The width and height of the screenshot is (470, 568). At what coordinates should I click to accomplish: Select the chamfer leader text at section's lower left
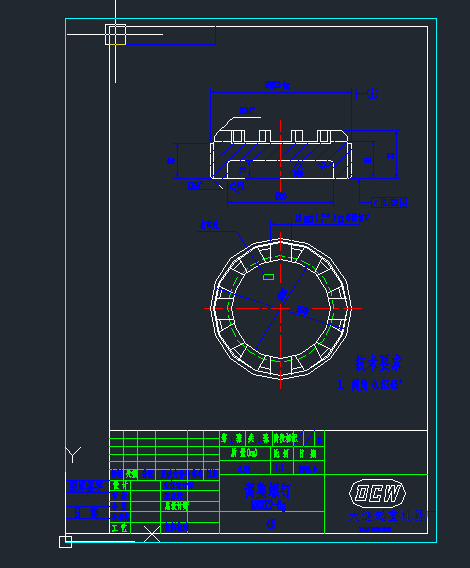195,186
